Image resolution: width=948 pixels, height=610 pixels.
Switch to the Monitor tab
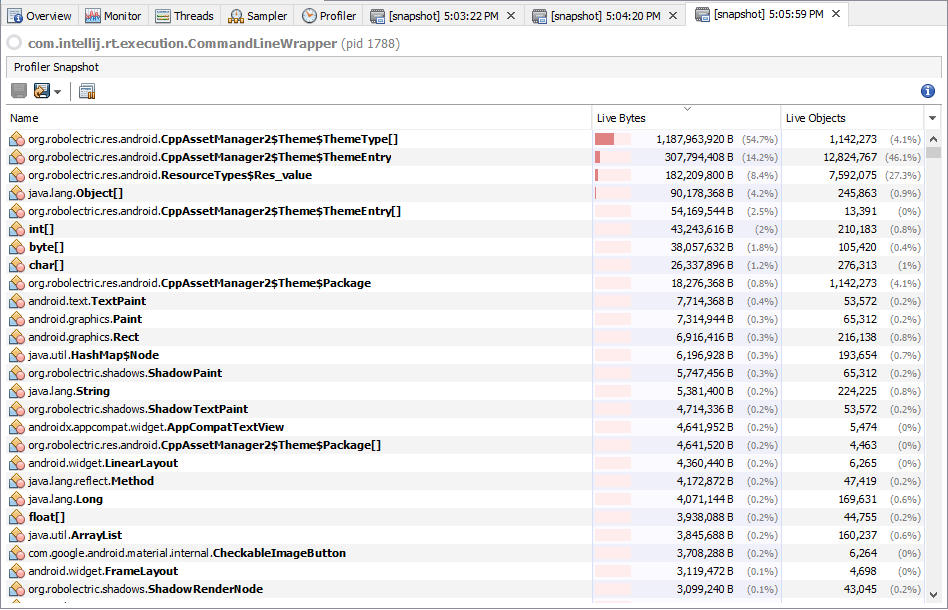tap(113, 15)
